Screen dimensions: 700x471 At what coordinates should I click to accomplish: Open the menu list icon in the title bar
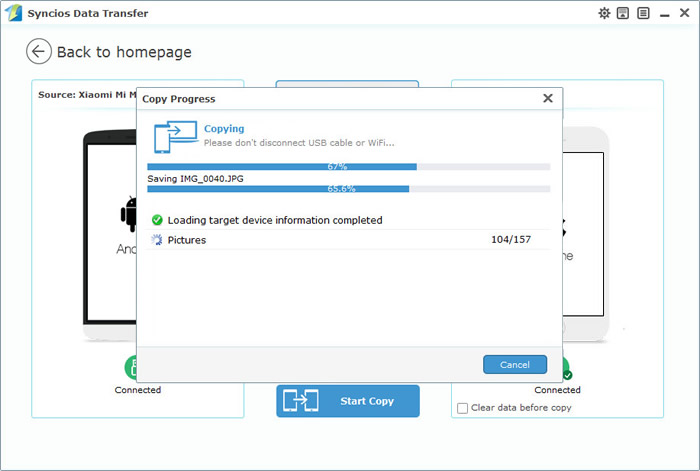[643, 13]
